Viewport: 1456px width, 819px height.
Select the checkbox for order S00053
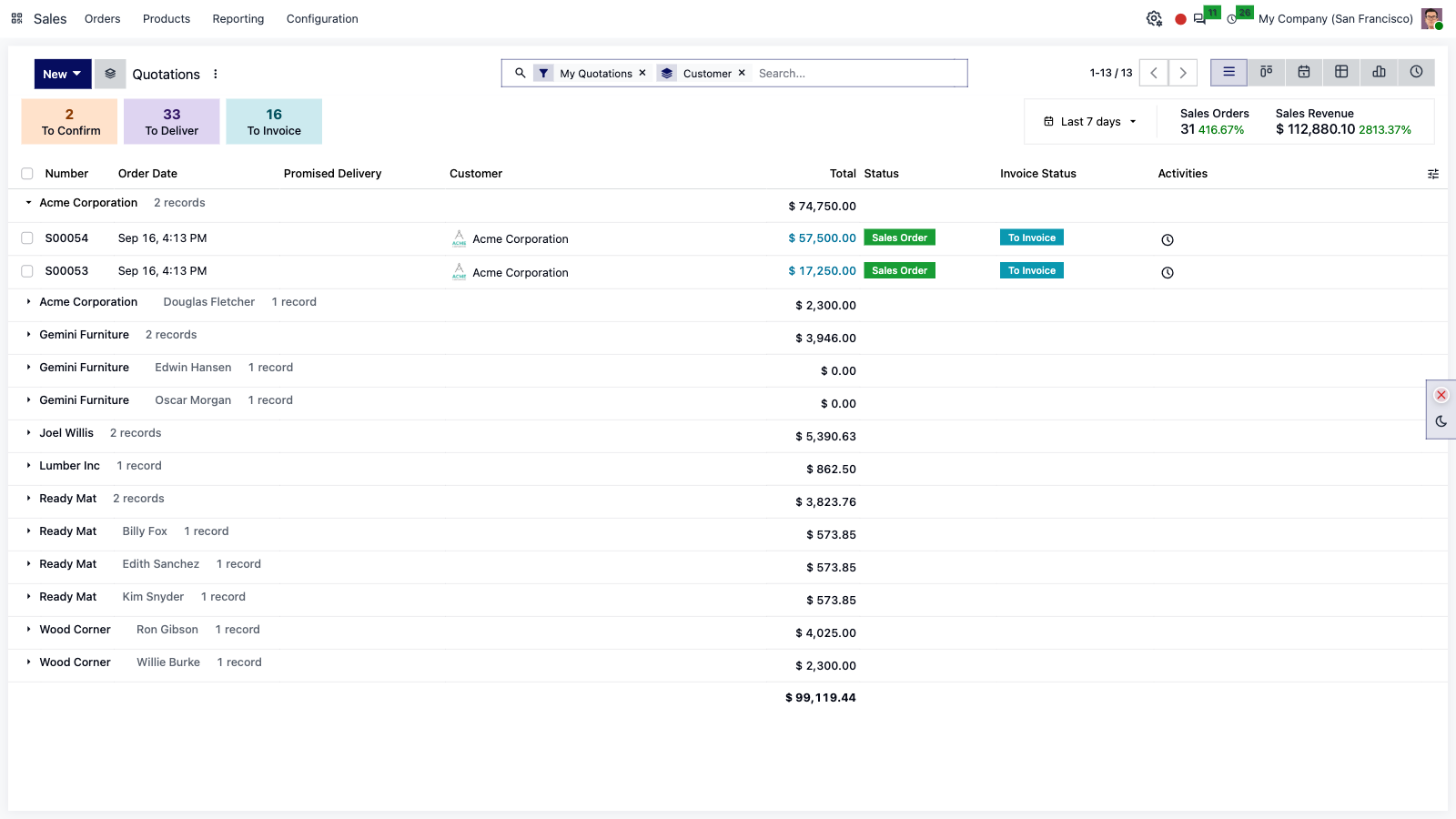pyautogui.click(x=27, y=271)
